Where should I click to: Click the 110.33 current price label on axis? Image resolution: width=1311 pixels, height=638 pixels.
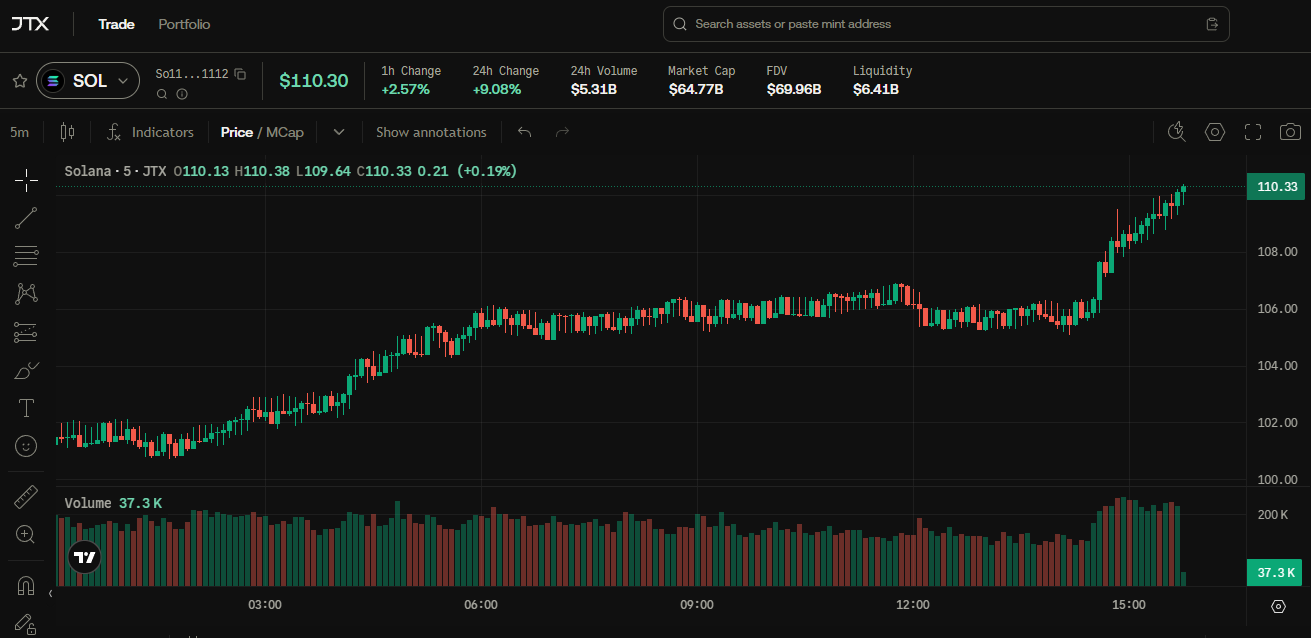click(1276, 187)
